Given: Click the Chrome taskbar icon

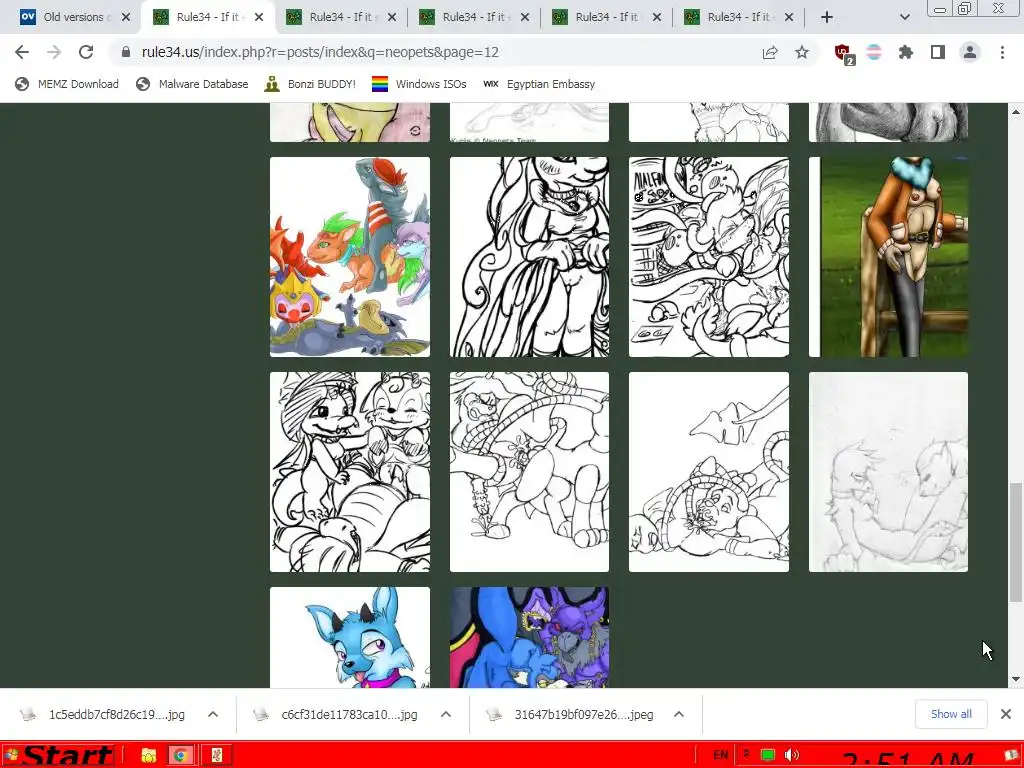Looking at the screenshot, I should pos(180,756).
